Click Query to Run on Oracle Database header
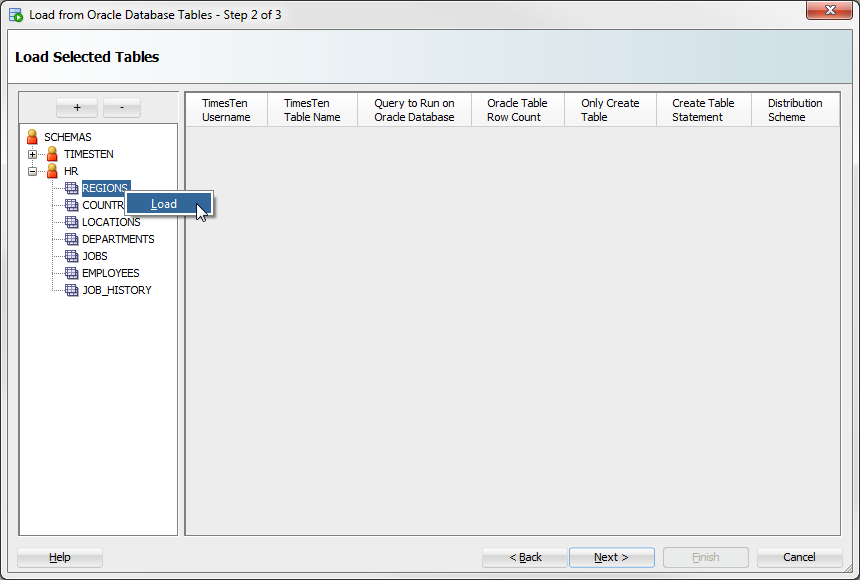The height and width of the screenshot is (580, 860). [x=415, y=110]
